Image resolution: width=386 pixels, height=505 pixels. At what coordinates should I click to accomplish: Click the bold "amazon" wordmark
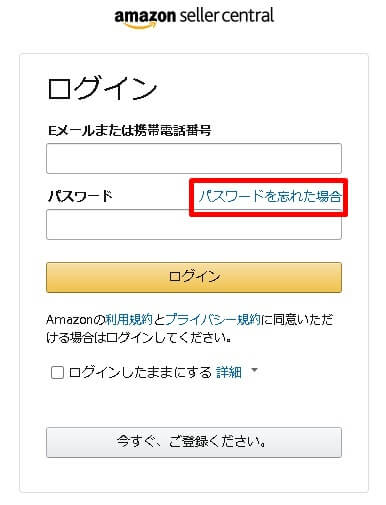tap(145, 16)
